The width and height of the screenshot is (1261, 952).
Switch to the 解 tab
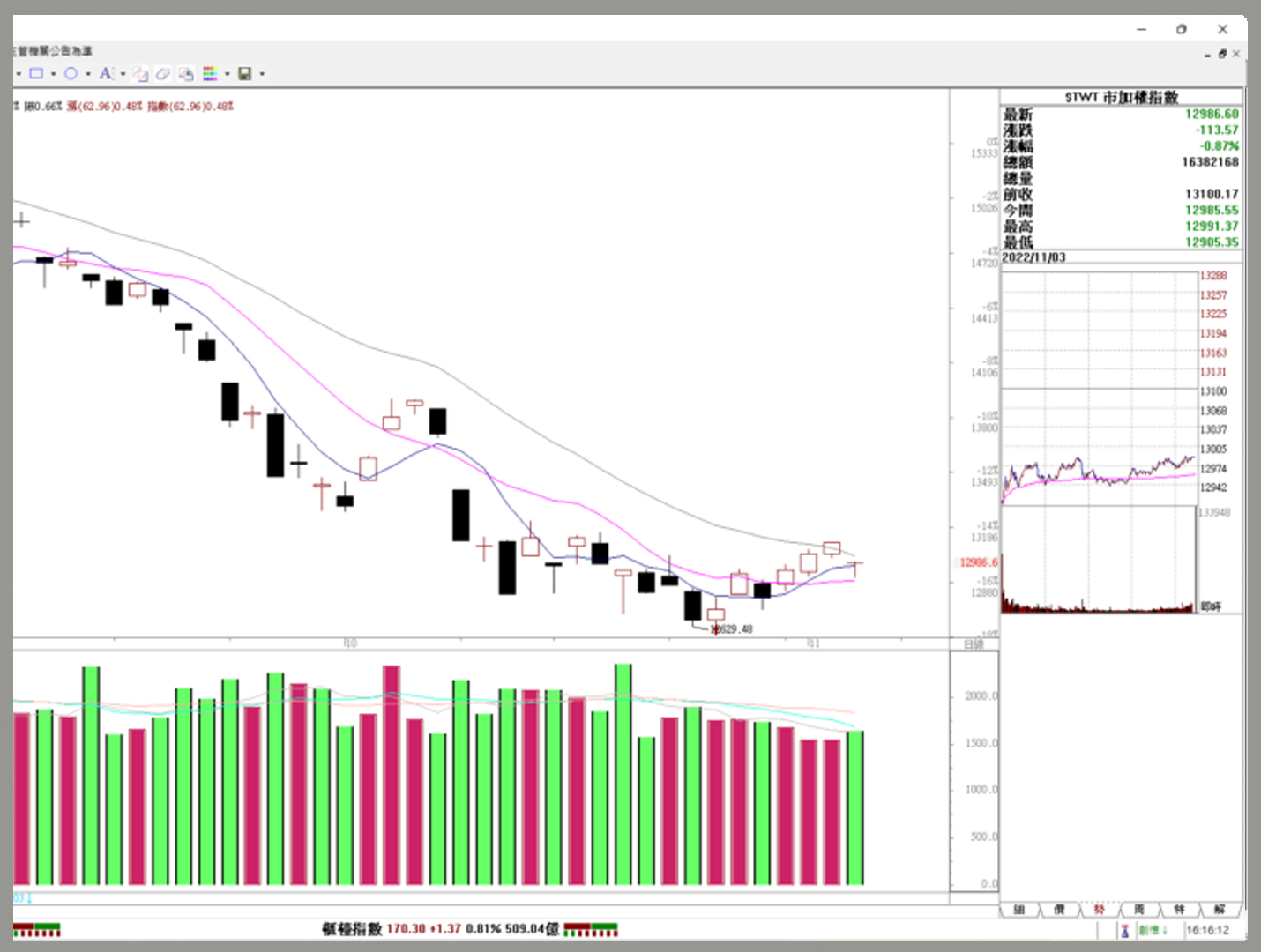point(1220,910)
